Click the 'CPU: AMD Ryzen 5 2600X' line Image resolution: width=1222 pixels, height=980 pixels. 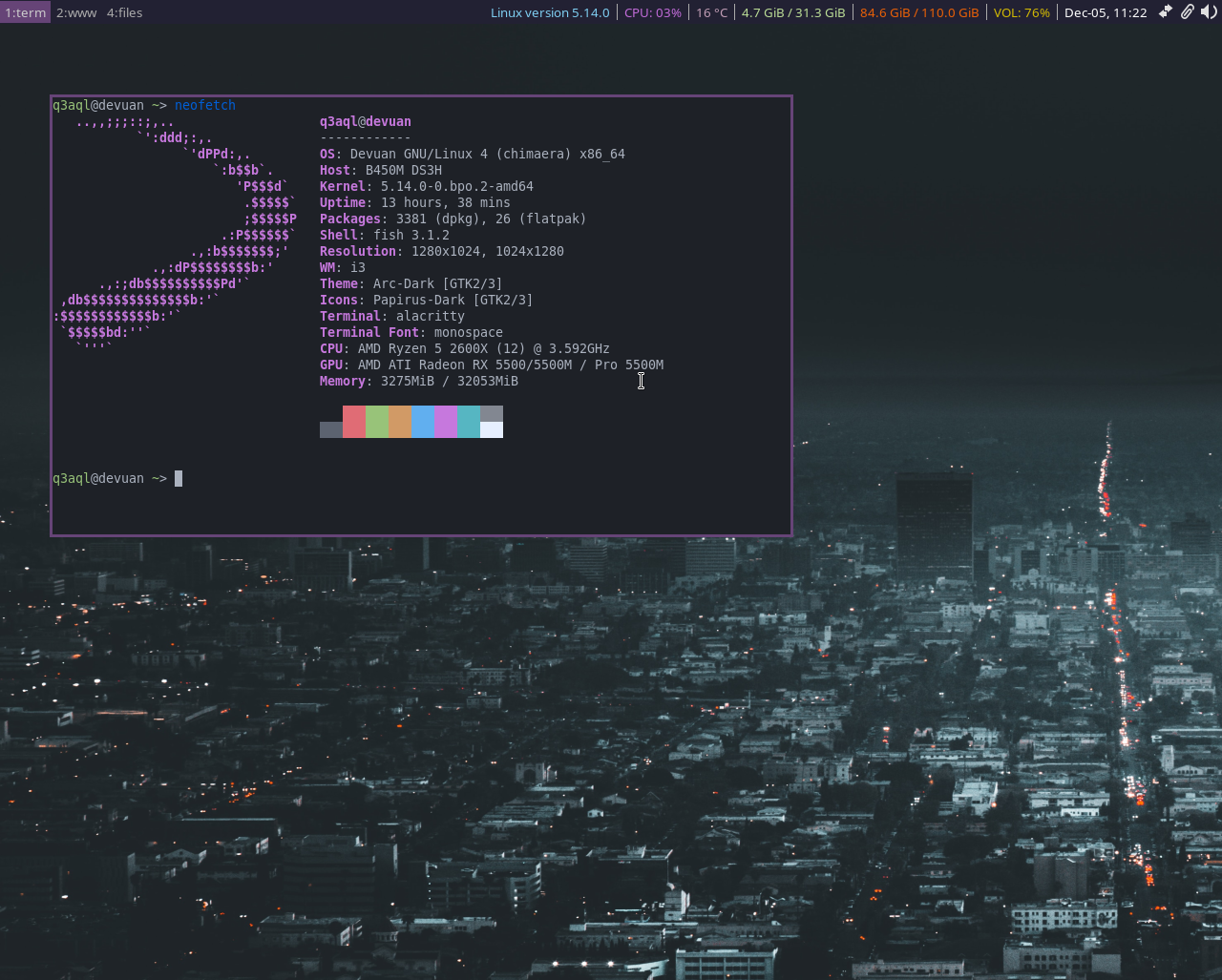pyautogui.click(x=465, y=348)
